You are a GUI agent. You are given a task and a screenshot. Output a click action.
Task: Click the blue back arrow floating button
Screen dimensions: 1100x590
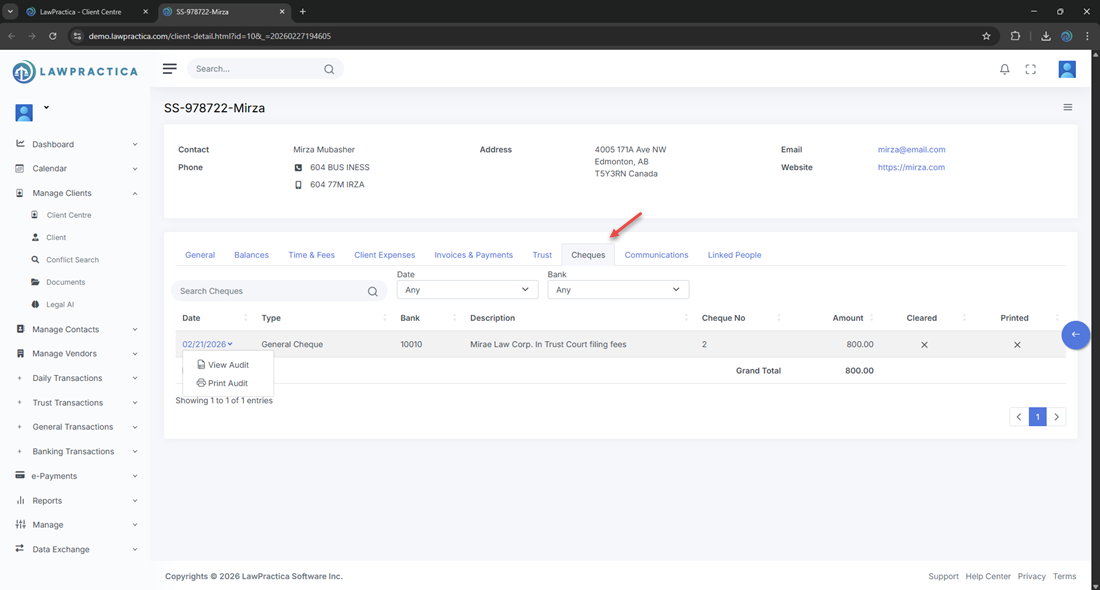[1075, 334]
